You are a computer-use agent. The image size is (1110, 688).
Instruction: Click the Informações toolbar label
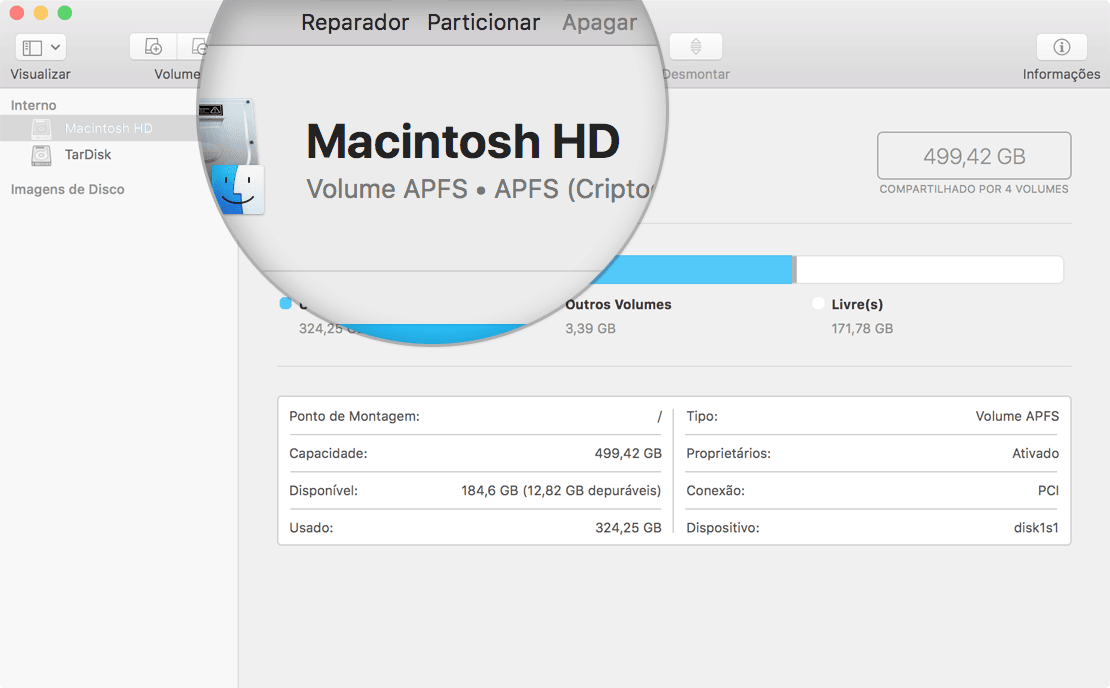(1061, 74)
